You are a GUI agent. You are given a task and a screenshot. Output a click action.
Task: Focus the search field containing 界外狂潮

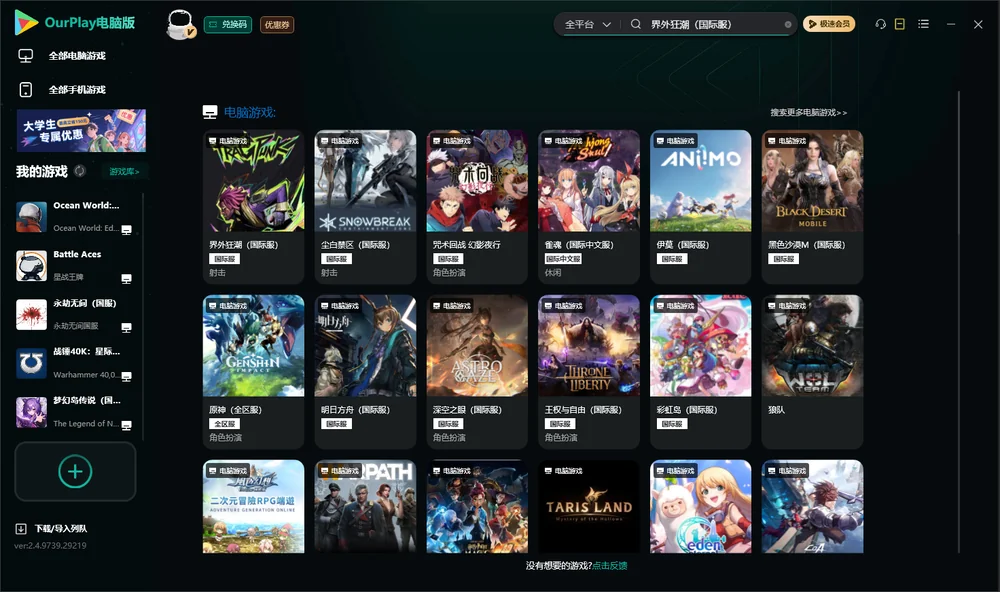click(714, 24)
